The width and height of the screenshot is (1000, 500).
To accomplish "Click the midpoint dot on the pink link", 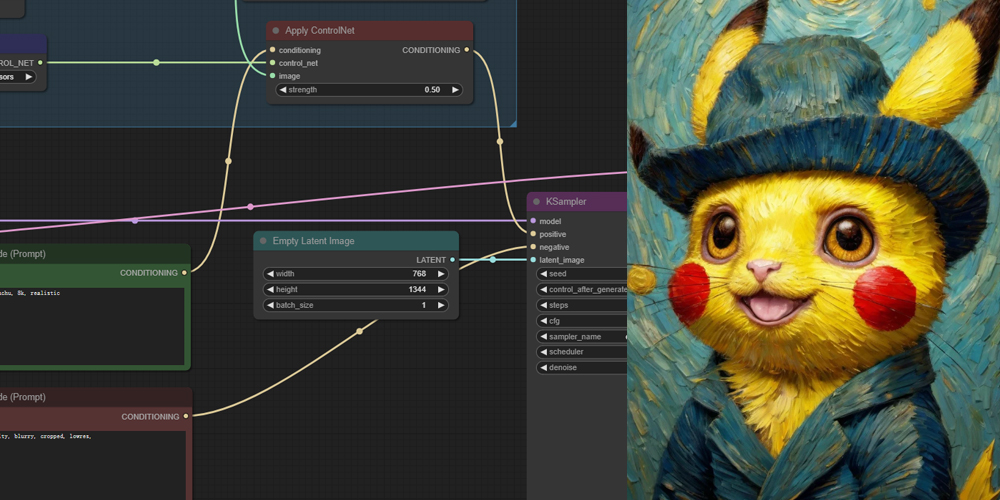I will pos(250,207).
